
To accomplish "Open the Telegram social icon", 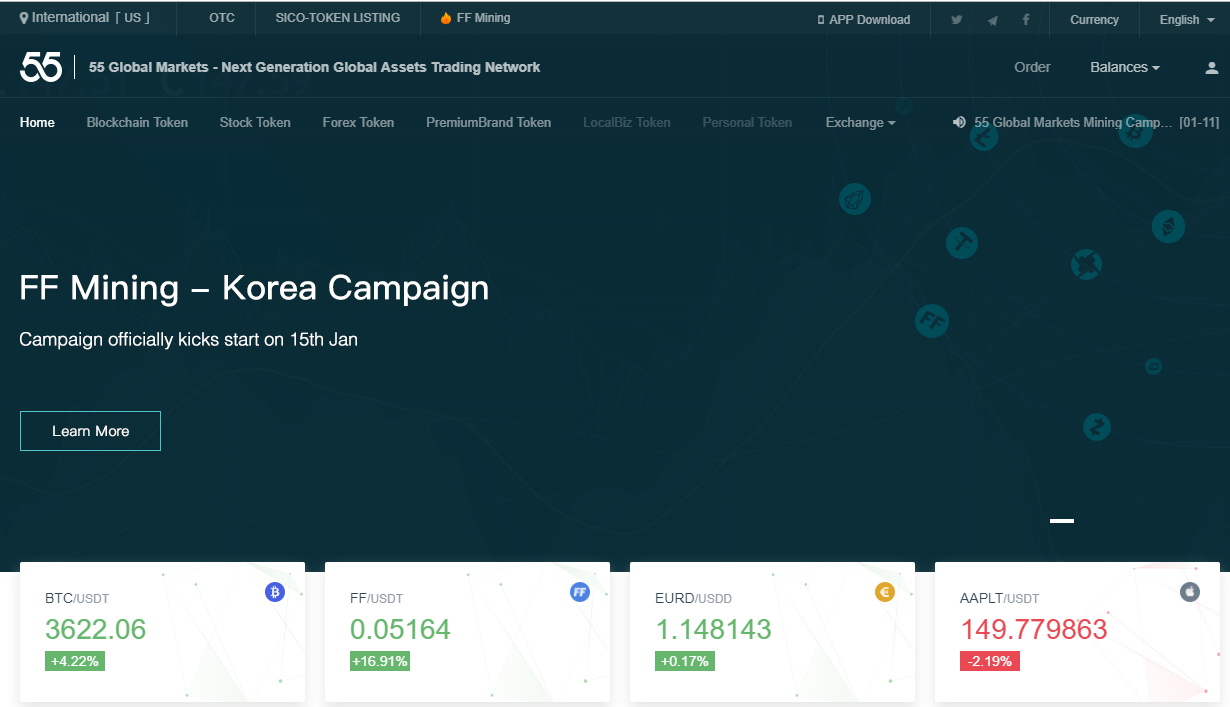I will click(992, 19).
